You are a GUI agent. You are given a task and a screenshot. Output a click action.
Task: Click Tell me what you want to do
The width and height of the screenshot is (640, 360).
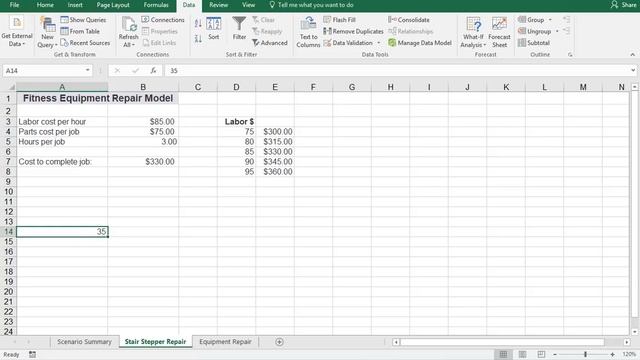click(x=311, y=5)
